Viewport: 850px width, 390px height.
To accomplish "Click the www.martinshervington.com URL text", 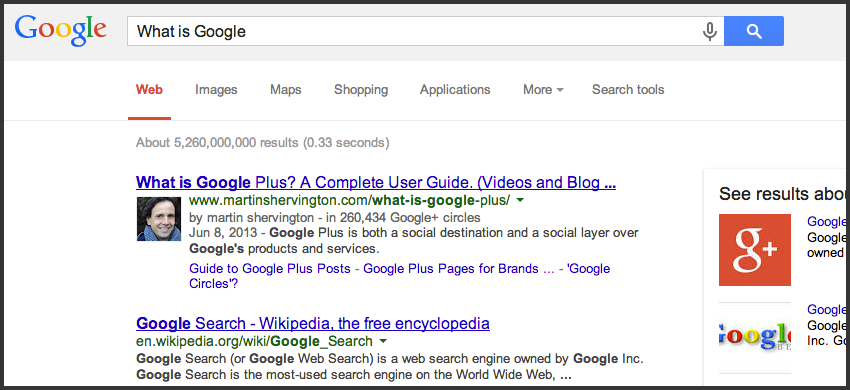I will pos(349,201).
